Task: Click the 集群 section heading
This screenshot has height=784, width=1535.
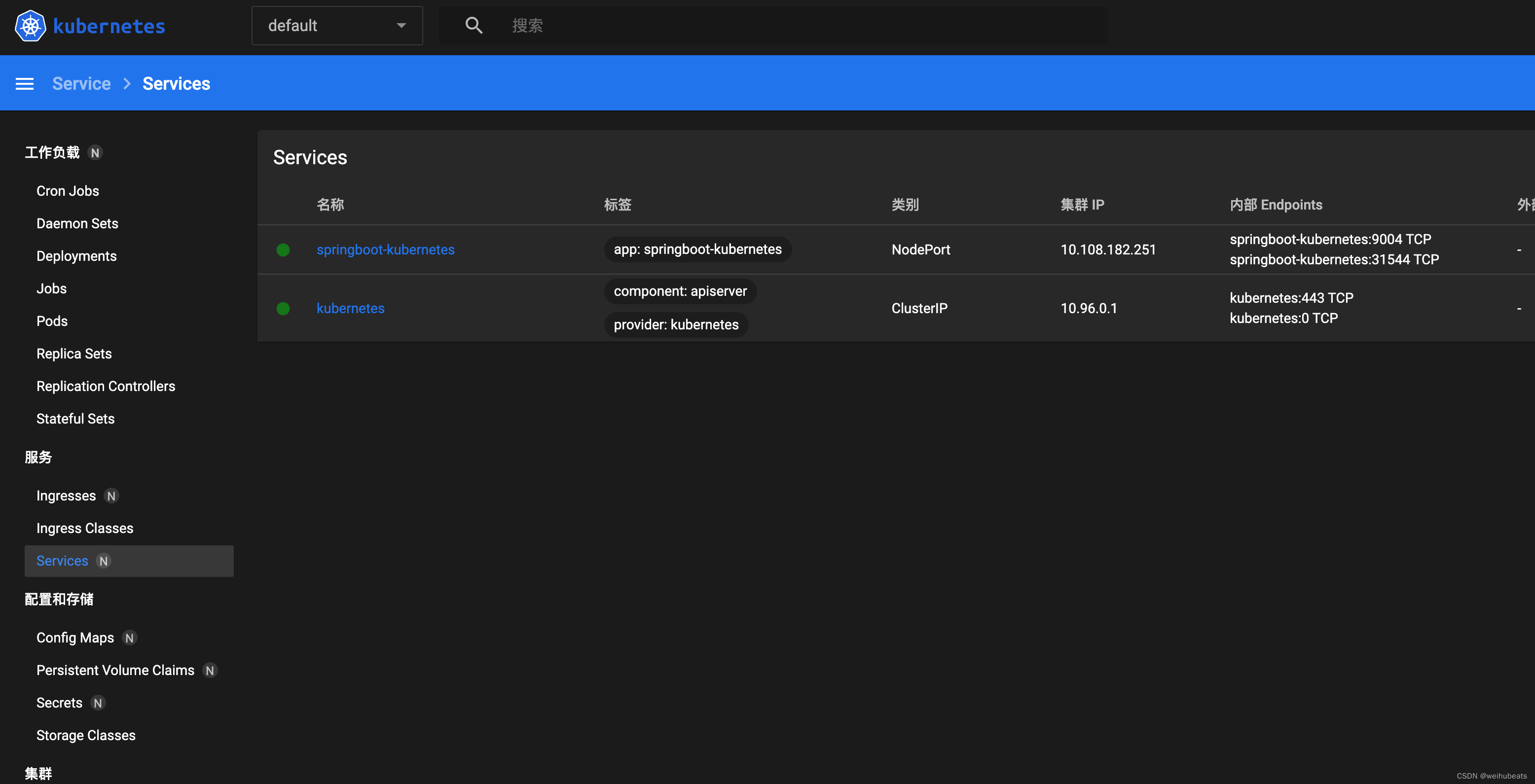Action: click(39, 773)
